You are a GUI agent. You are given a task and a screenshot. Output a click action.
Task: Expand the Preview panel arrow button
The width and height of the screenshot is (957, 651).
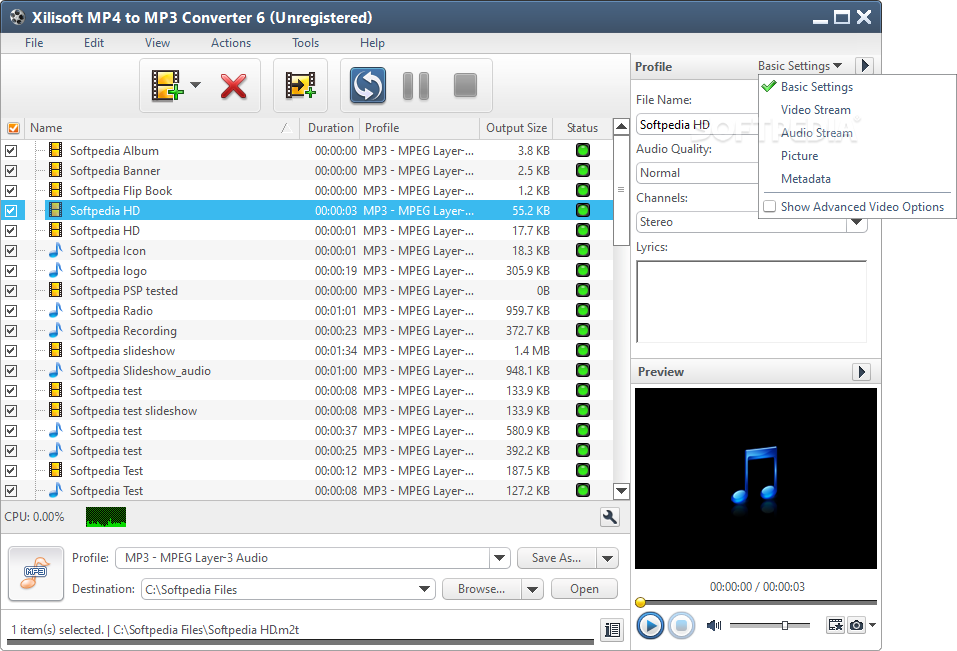[x=861, y=372]
